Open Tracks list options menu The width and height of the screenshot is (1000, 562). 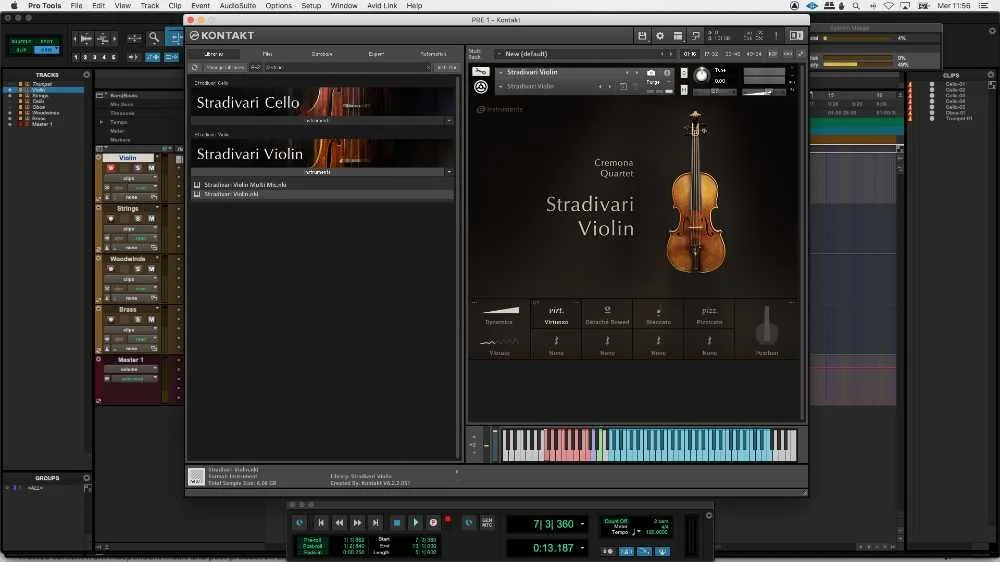pyautogui.click(x=86, y=75)
